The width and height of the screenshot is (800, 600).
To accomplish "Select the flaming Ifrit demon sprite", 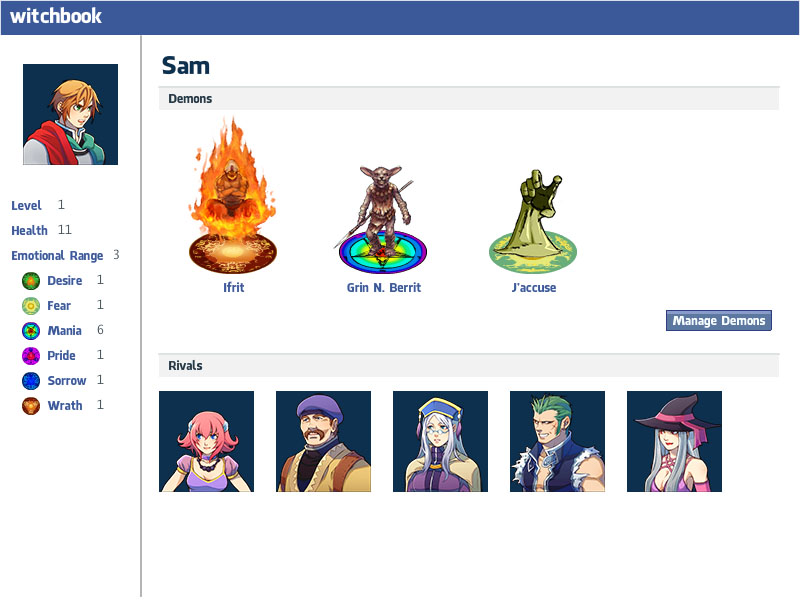I will [233, 196].
